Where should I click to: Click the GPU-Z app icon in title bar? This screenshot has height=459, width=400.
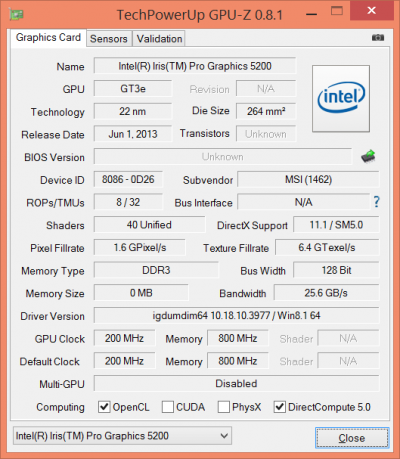(16, 14)
